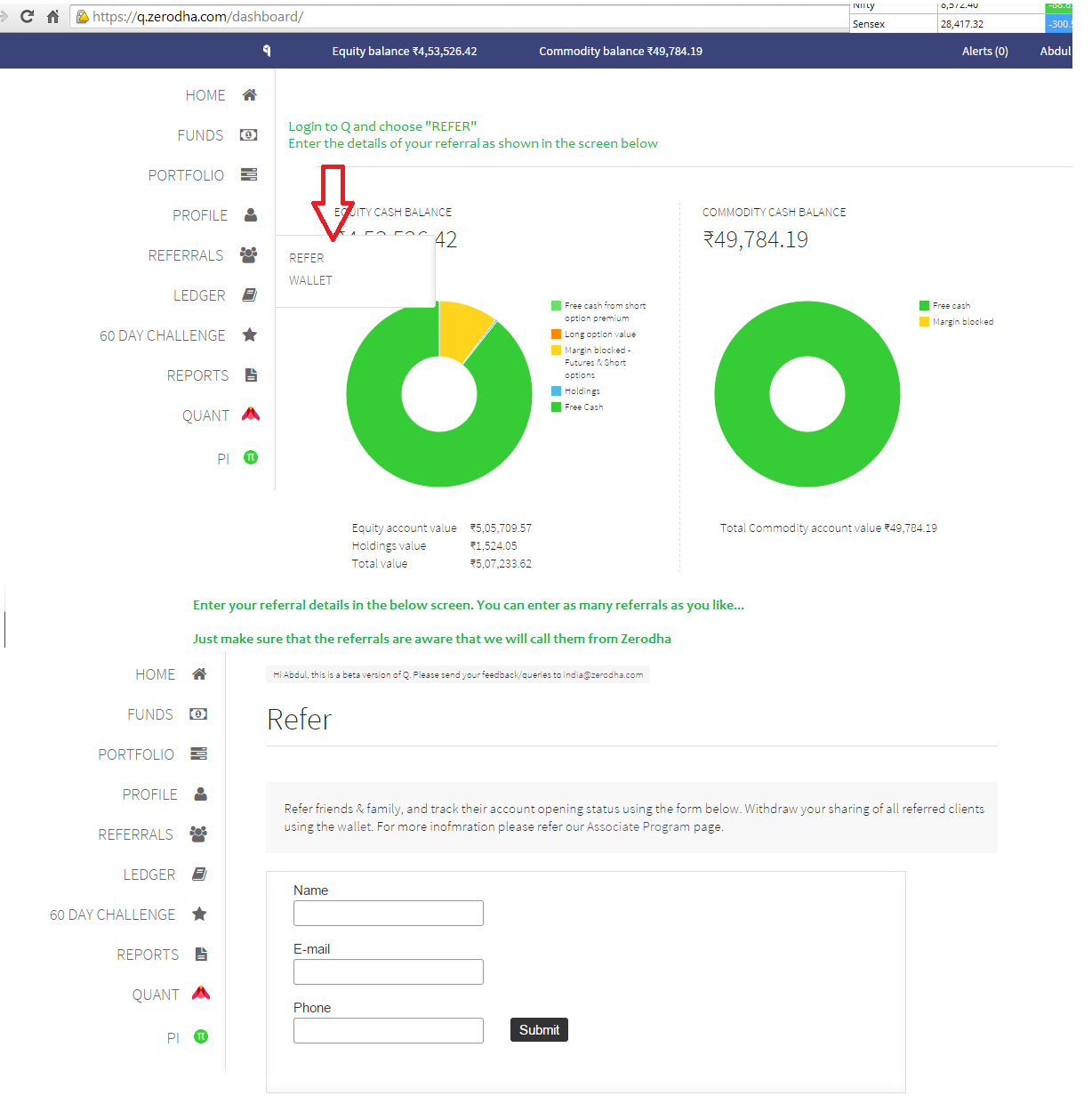Select the PORTFOLIO stacked-bars icon on the Refer page

point(199,753)
